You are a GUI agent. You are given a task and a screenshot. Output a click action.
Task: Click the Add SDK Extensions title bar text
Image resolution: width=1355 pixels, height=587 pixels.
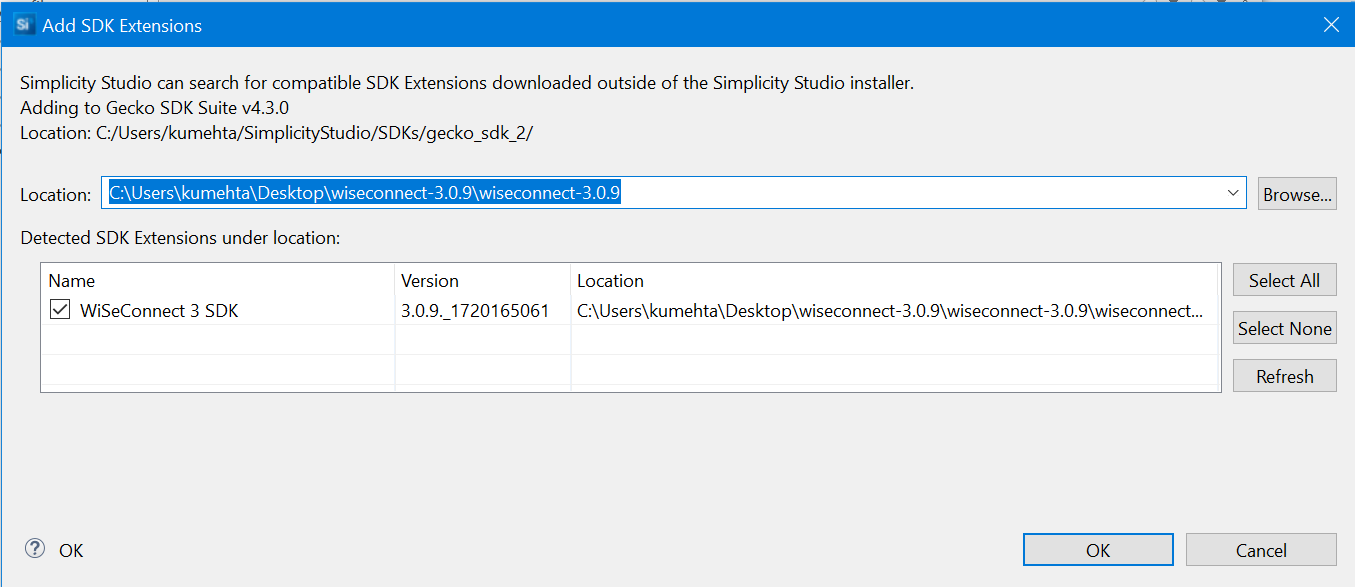[x=122, y=26]
